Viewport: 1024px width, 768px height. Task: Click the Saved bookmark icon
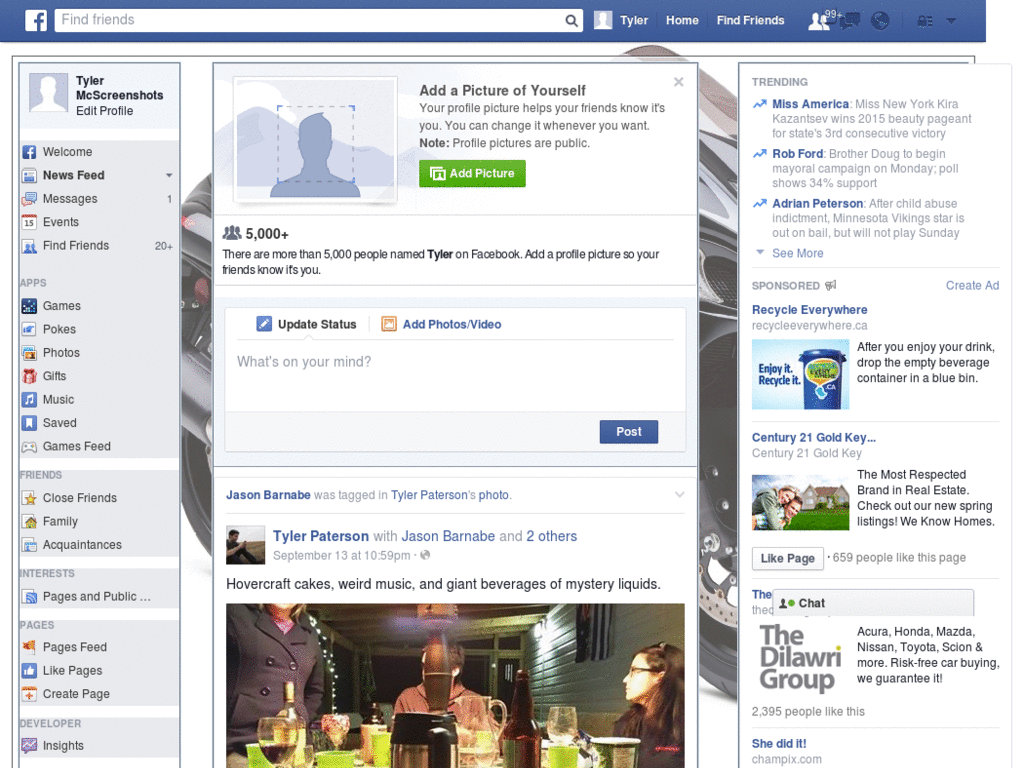coord(29,423)
